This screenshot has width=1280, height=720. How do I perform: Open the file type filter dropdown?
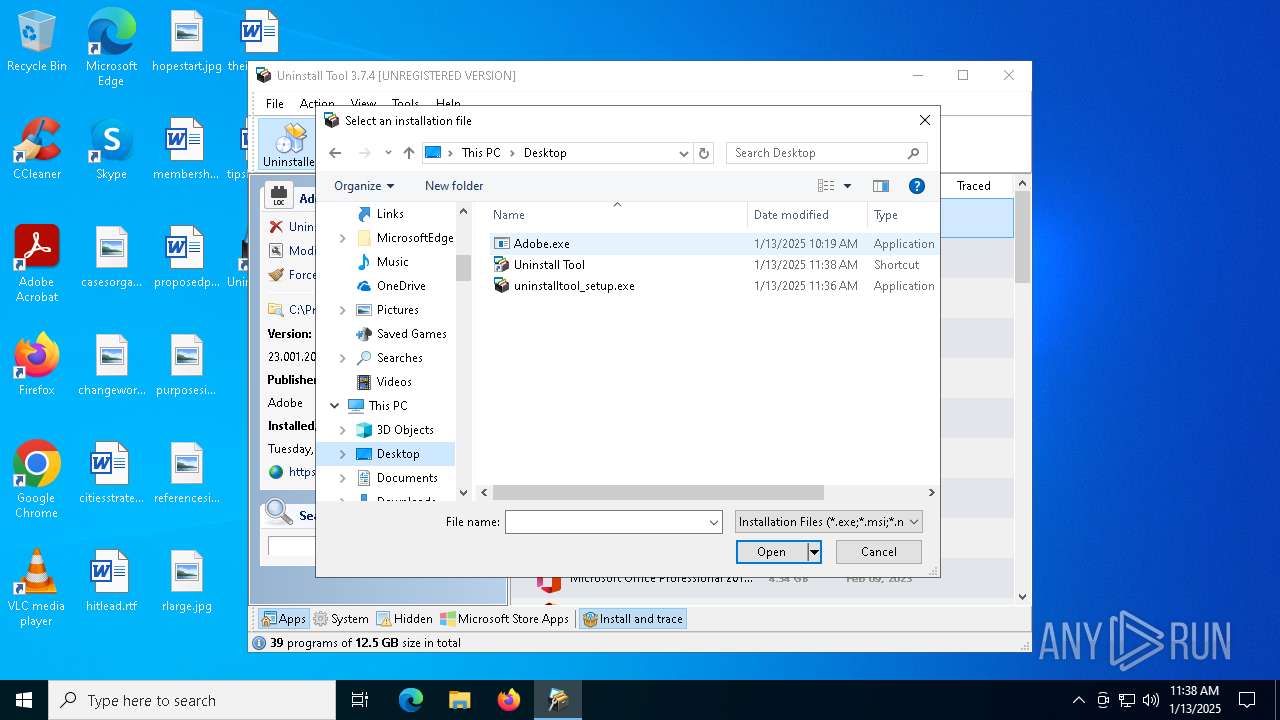(x=828, y=522)
